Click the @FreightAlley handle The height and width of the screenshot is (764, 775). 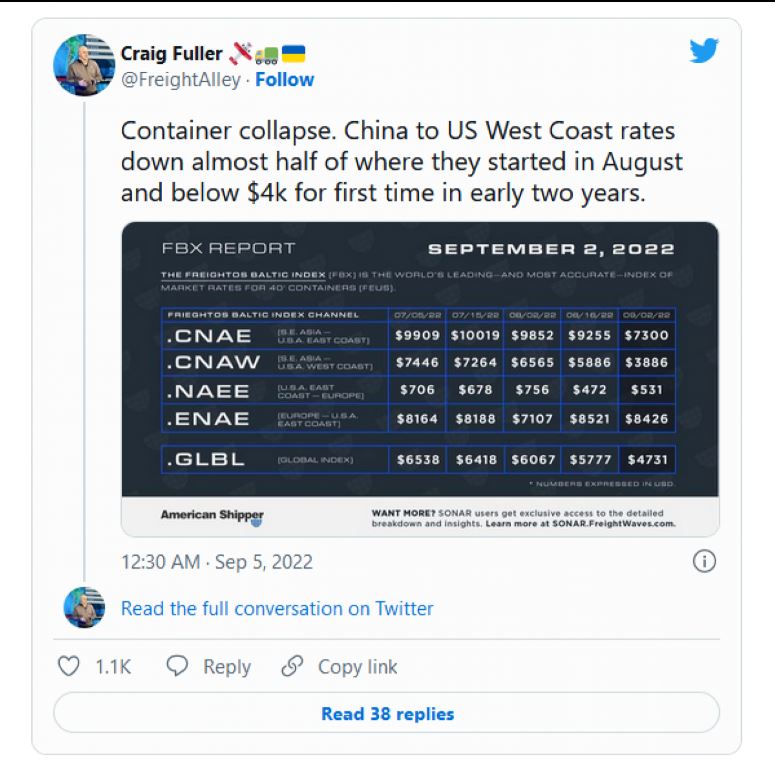[181, 80]
